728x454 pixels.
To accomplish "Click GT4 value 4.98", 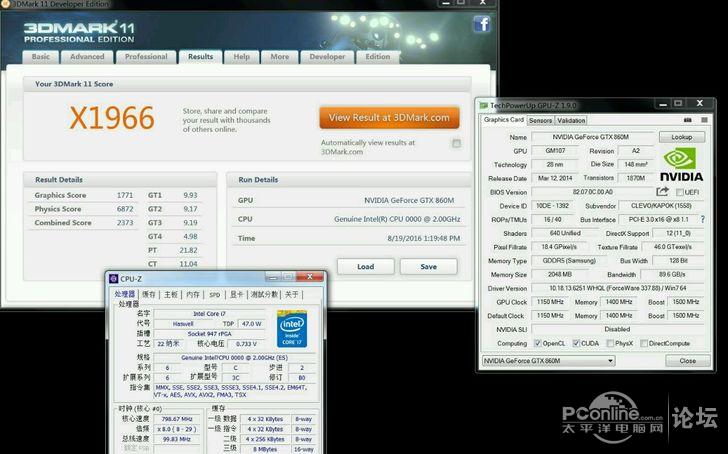I will pyautogui.click(x=190, y=237).
